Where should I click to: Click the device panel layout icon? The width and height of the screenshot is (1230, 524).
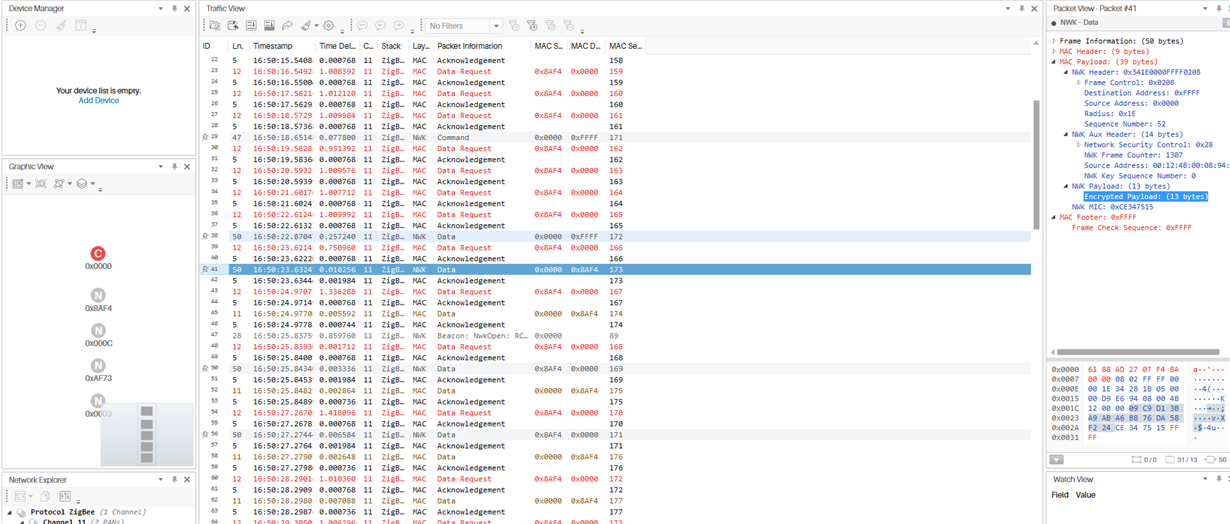point(81,25)
